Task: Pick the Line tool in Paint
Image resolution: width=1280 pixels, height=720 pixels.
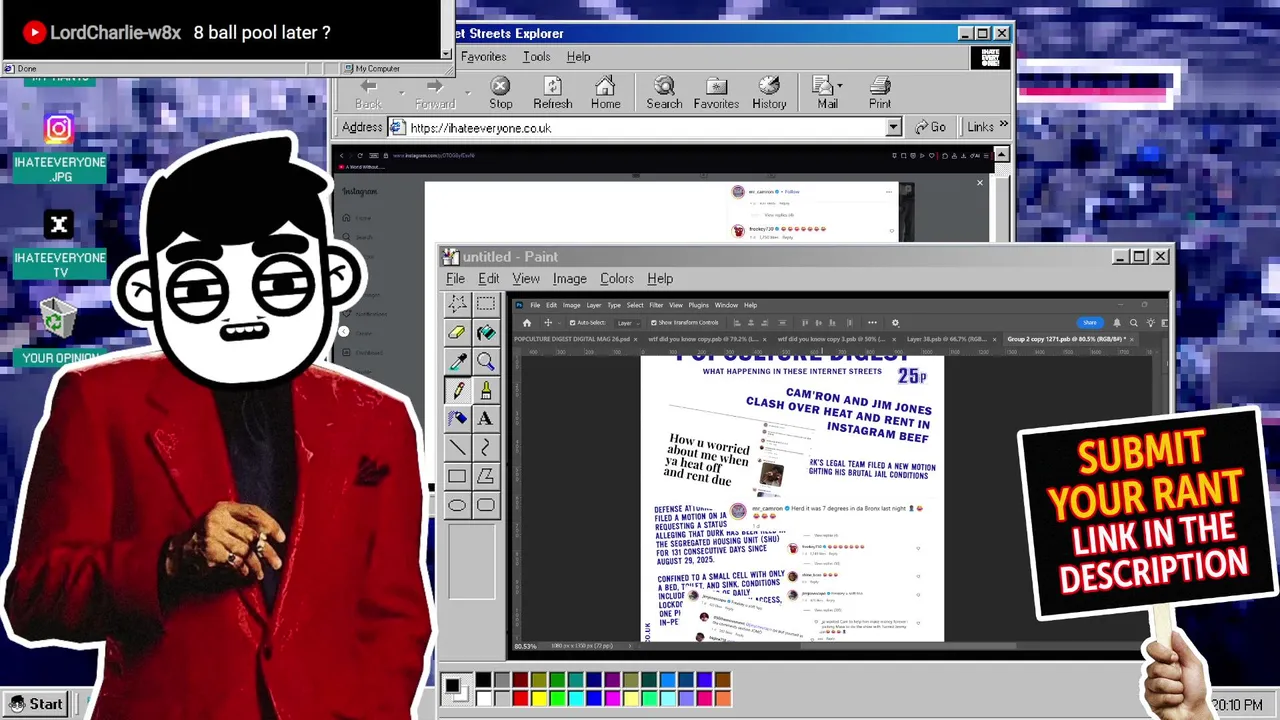Action: (x=457, y=447)
